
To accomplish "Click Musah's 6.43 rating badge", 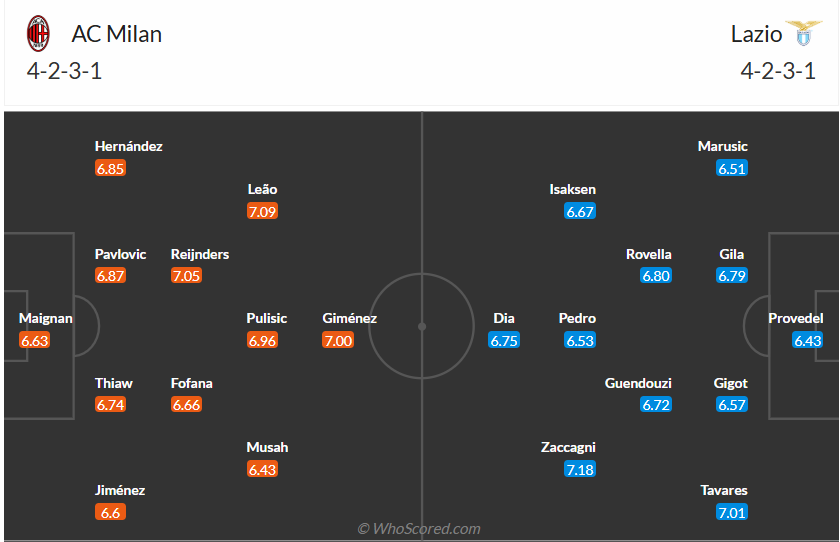I will tap(262, 469).
